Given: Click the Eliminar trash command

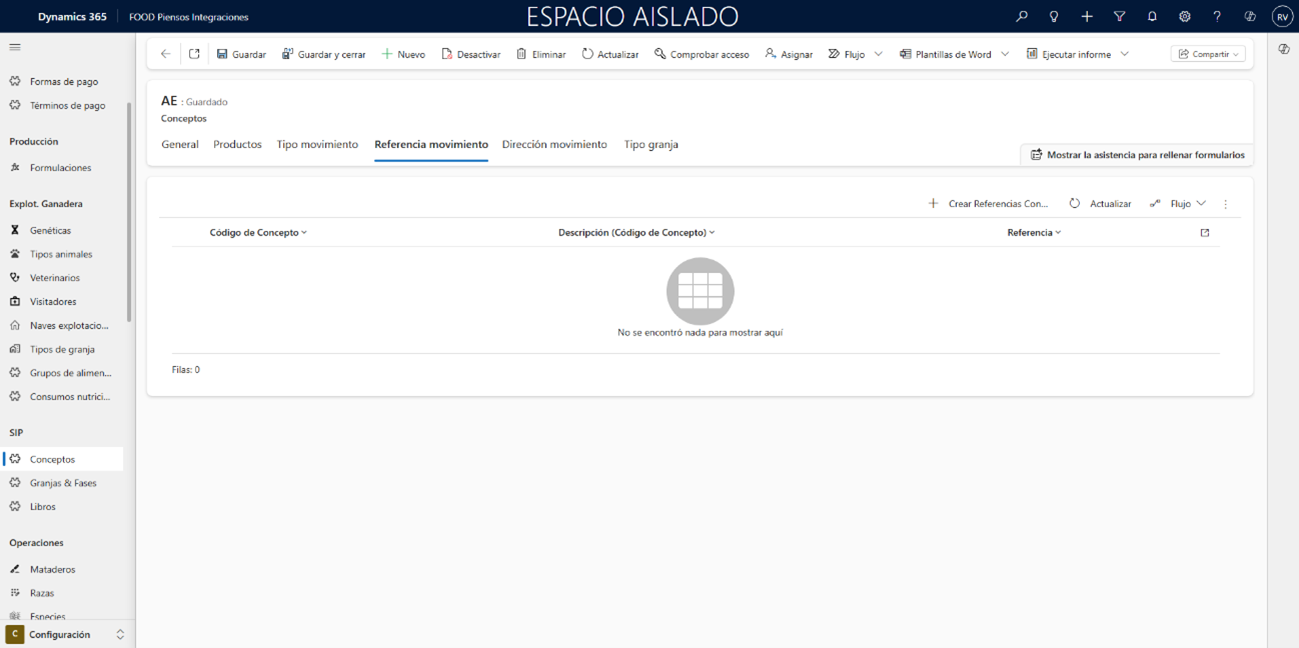Looking at the screenshot, I should pyautogui.click(x=541, y=54).
